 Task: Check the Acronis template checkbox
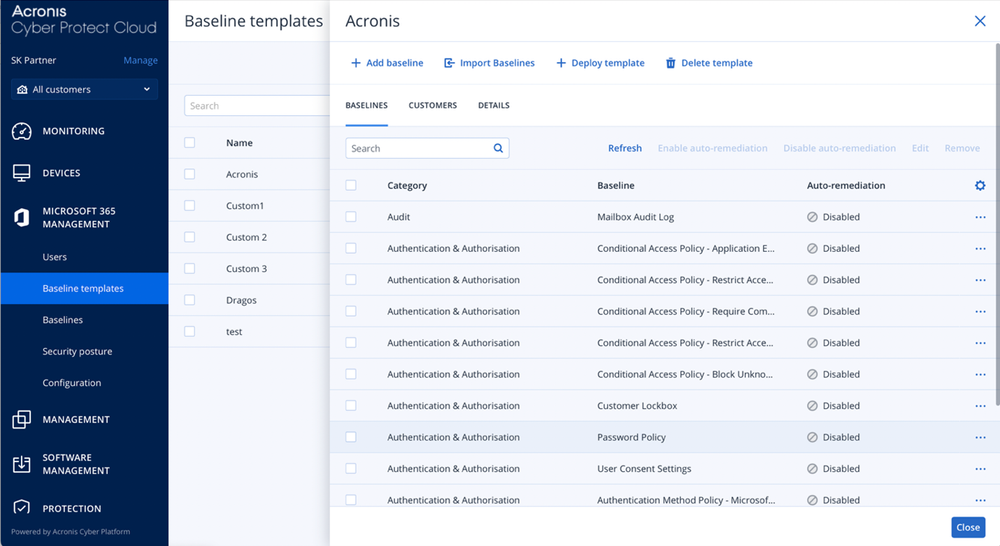[x=189, y=174]
